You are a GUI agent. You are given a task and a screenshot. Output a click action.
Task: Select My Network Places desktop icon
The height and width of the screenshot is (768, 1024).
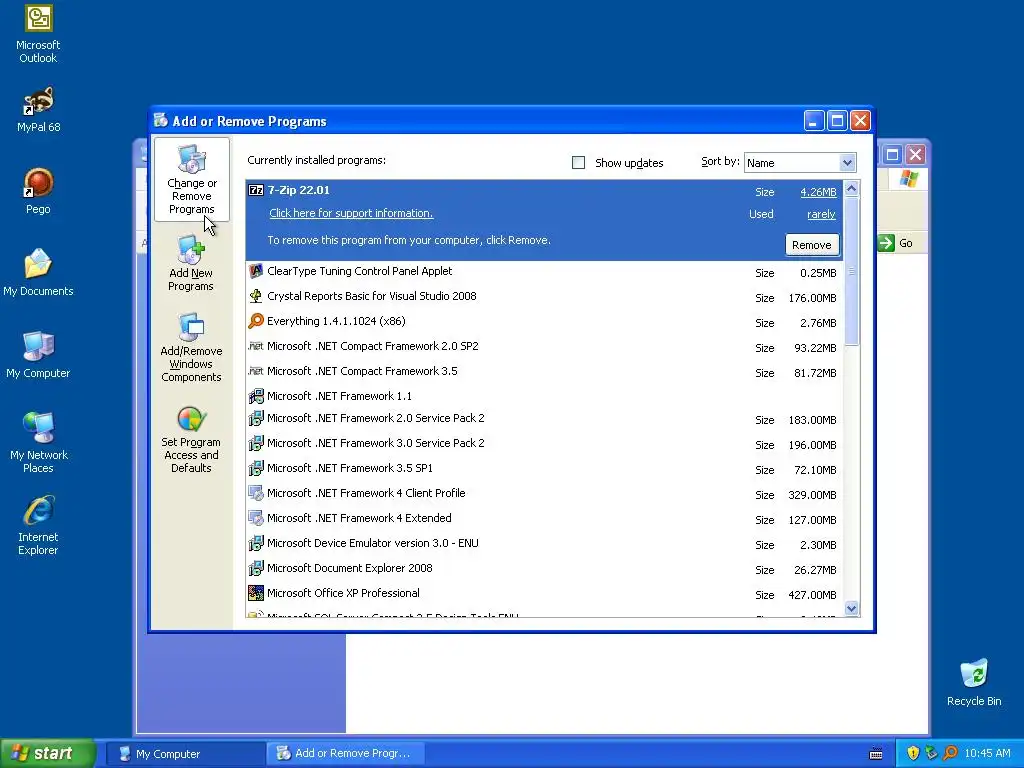tap(38, 442)
